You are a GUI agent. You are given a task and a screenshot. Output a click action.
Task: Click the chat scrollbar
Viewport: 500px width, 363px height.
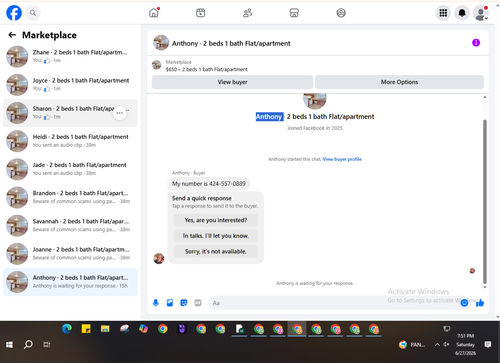pyautogui.click(x=485, y=201)
